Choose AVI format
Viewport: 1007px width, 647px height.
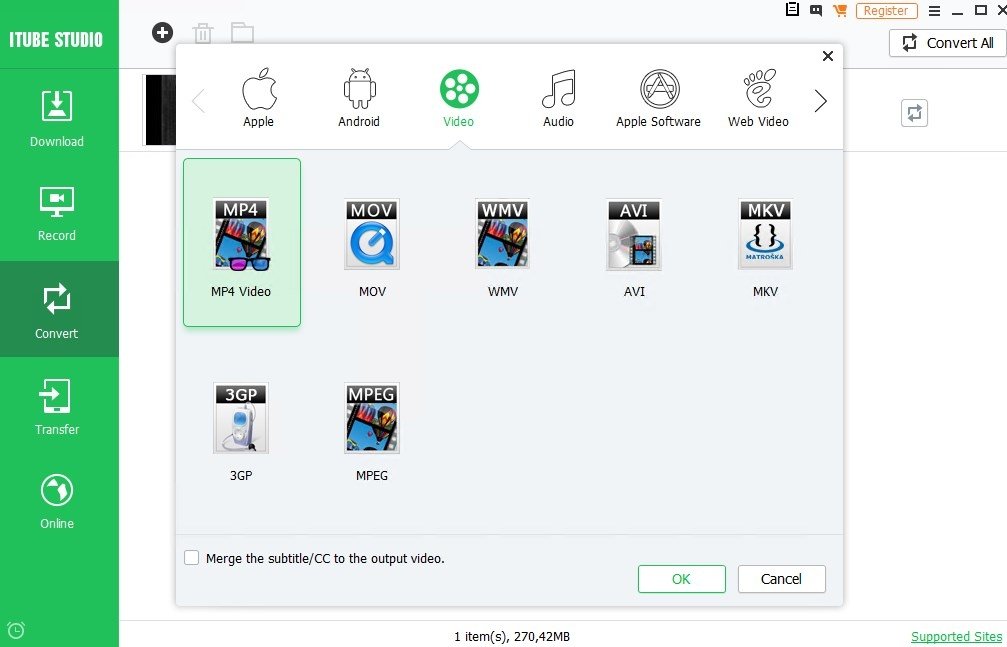point(634,248)
